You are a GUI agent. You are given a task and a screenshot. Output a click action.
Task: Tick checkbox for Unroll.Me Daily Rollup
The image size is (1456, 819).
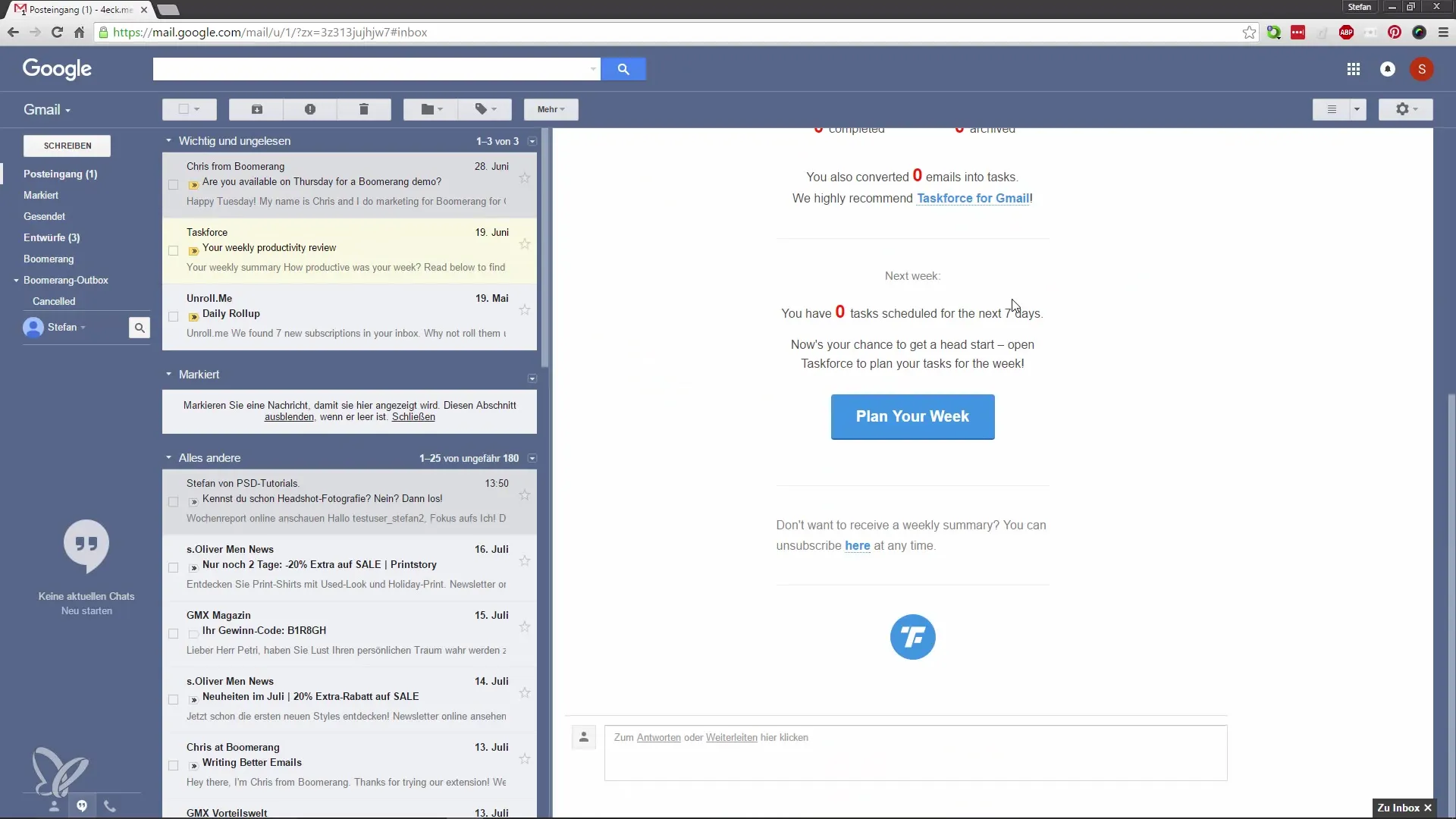pyautogui.click(x=174, y=316)
